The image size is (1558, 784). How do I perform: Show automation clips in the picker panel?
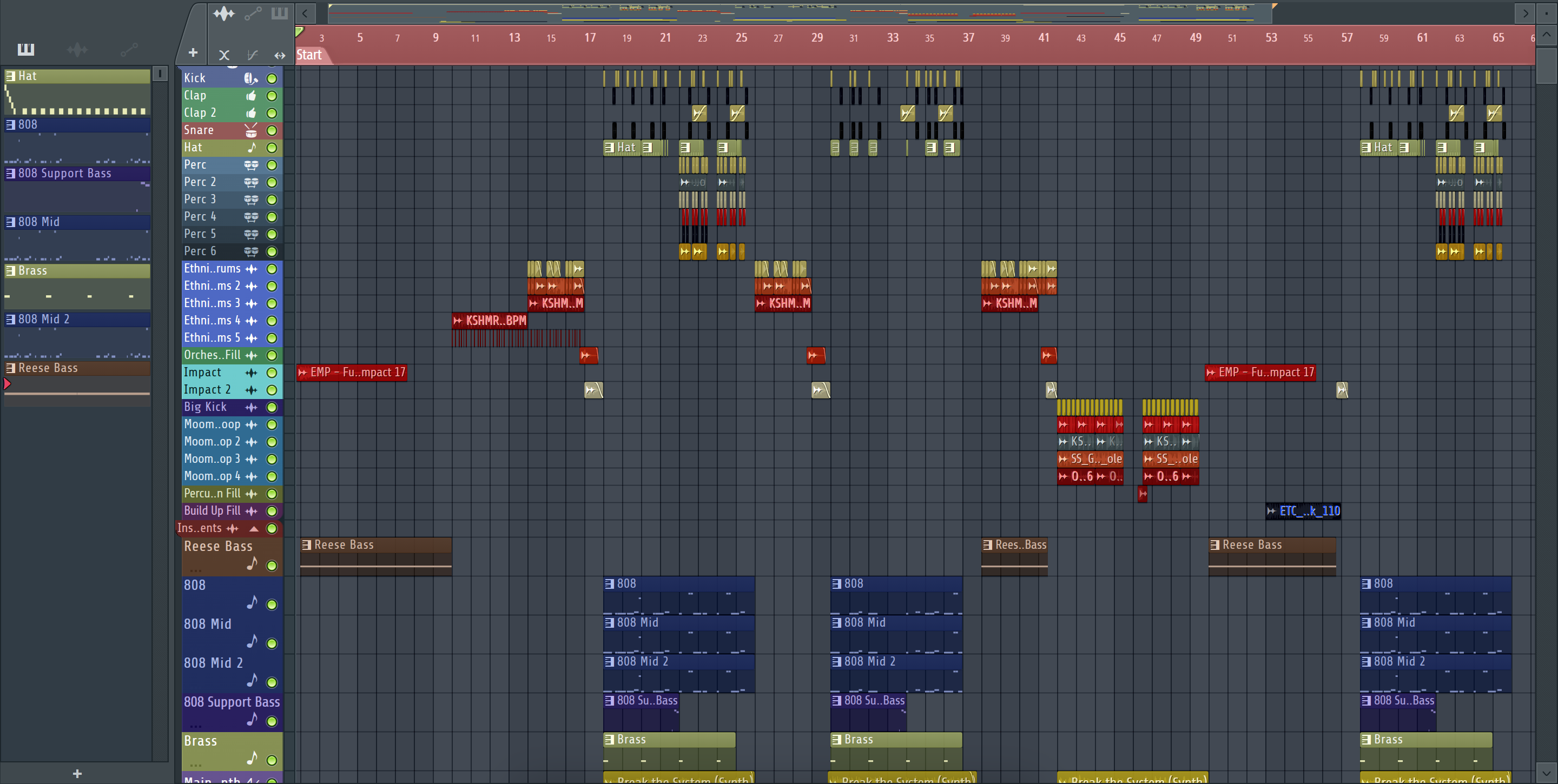(129, 50)
